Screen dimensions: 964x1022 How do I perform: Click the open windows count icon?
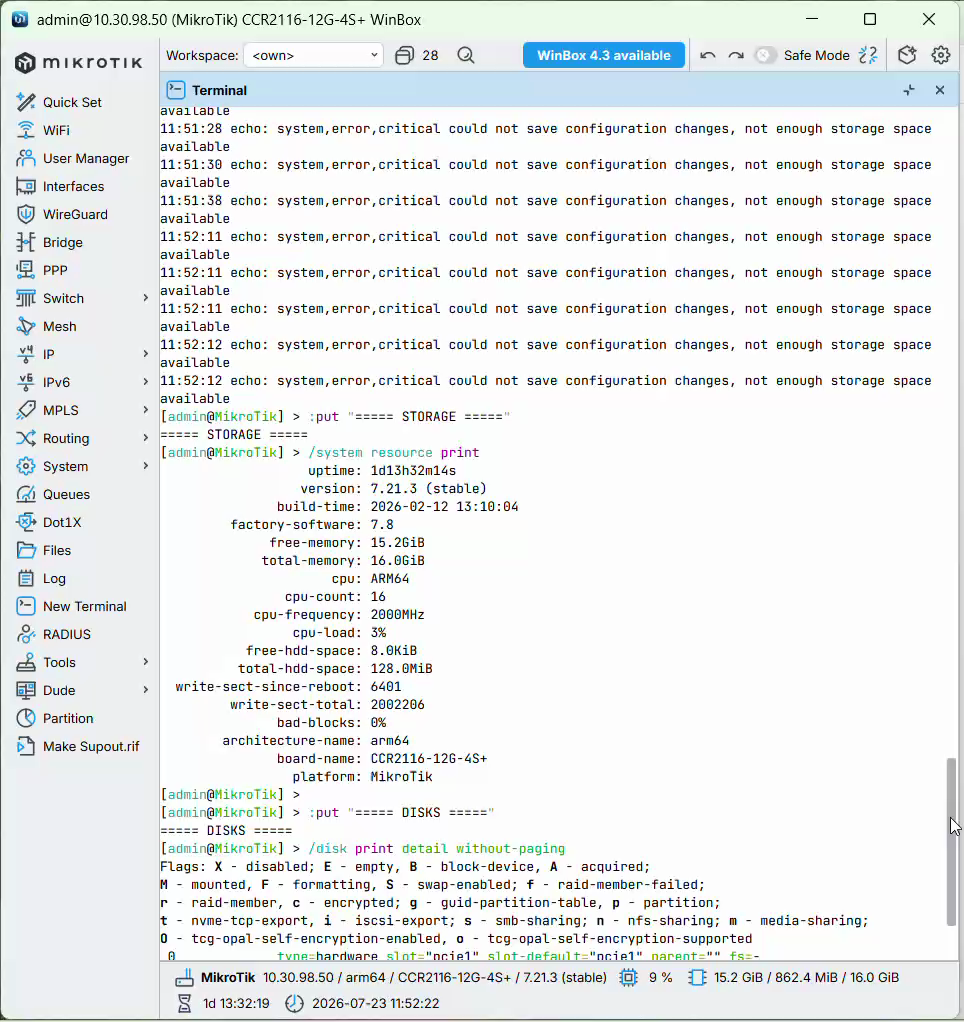pyautogui.click(x=404, y=55)
